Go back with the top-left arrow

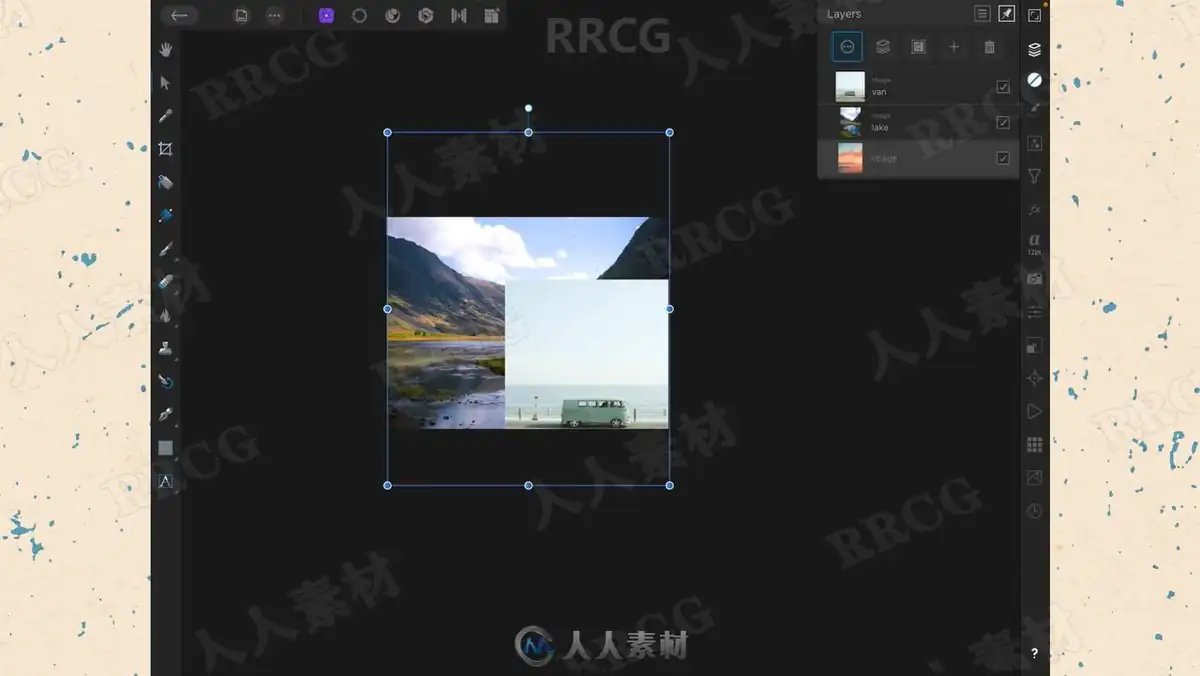point(179,15)
